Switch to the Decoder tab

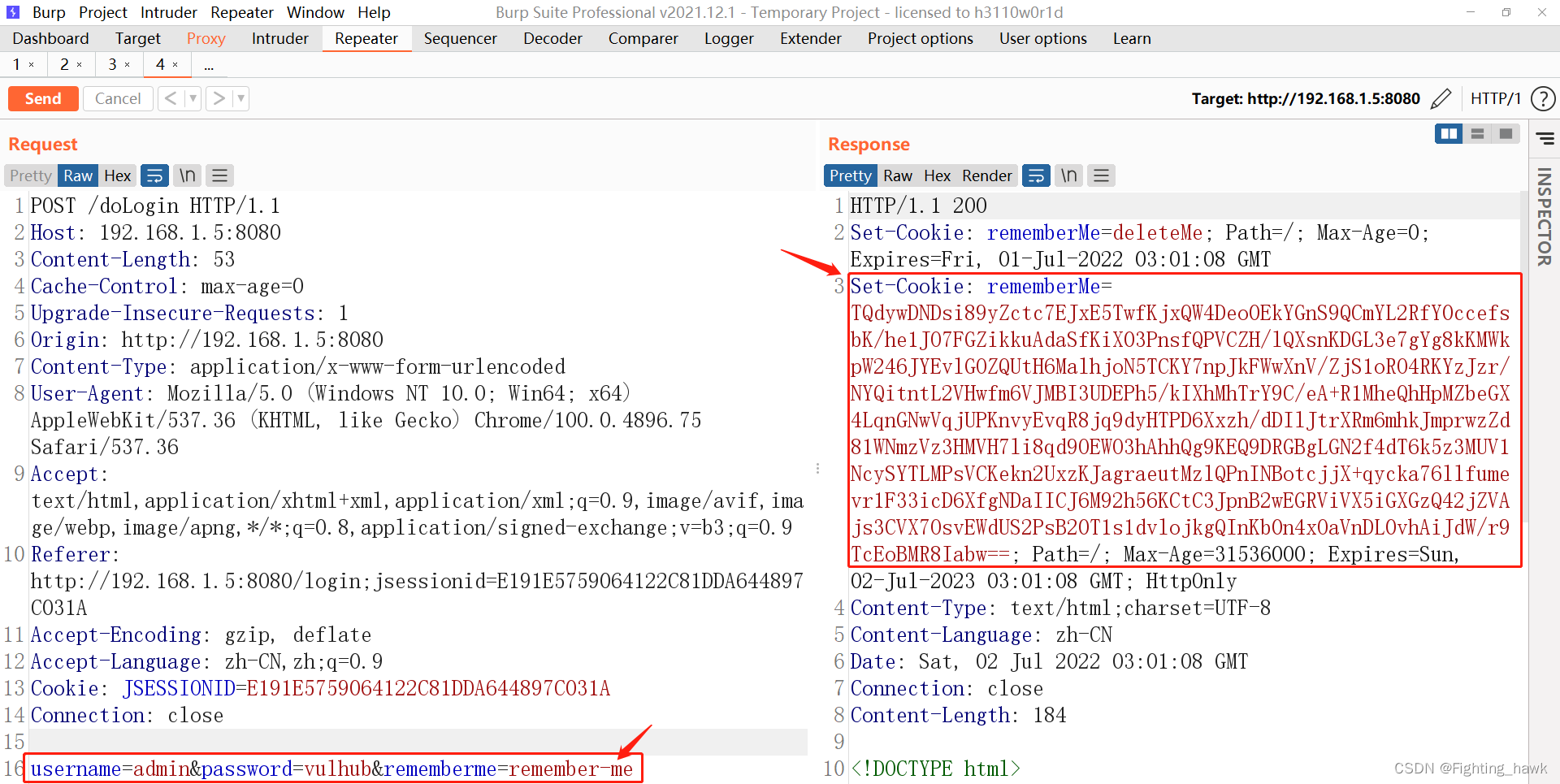[552, 38]
